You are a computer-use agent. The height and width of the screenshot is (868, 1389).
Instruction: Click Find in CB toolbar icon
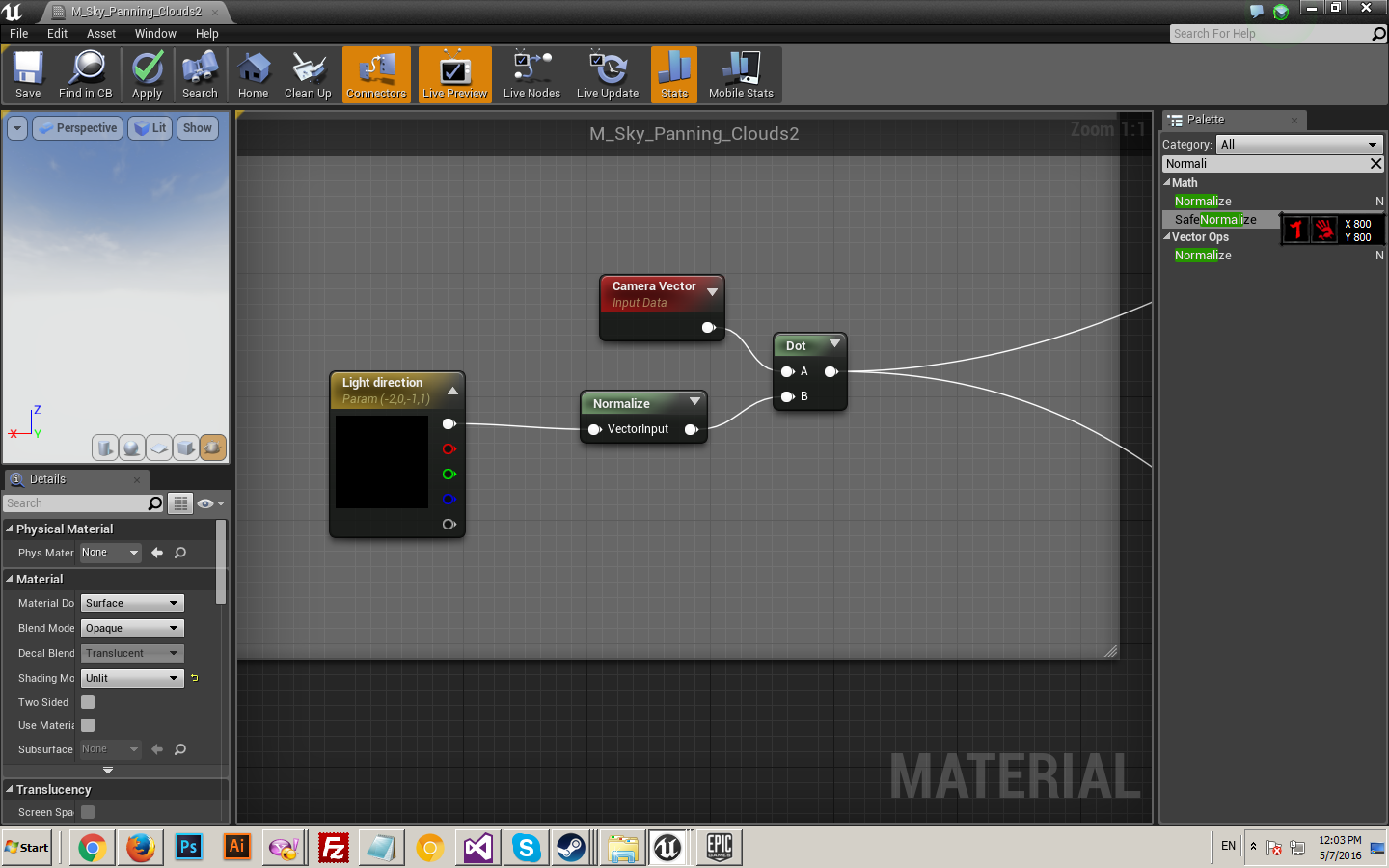[x=86, y=75]
